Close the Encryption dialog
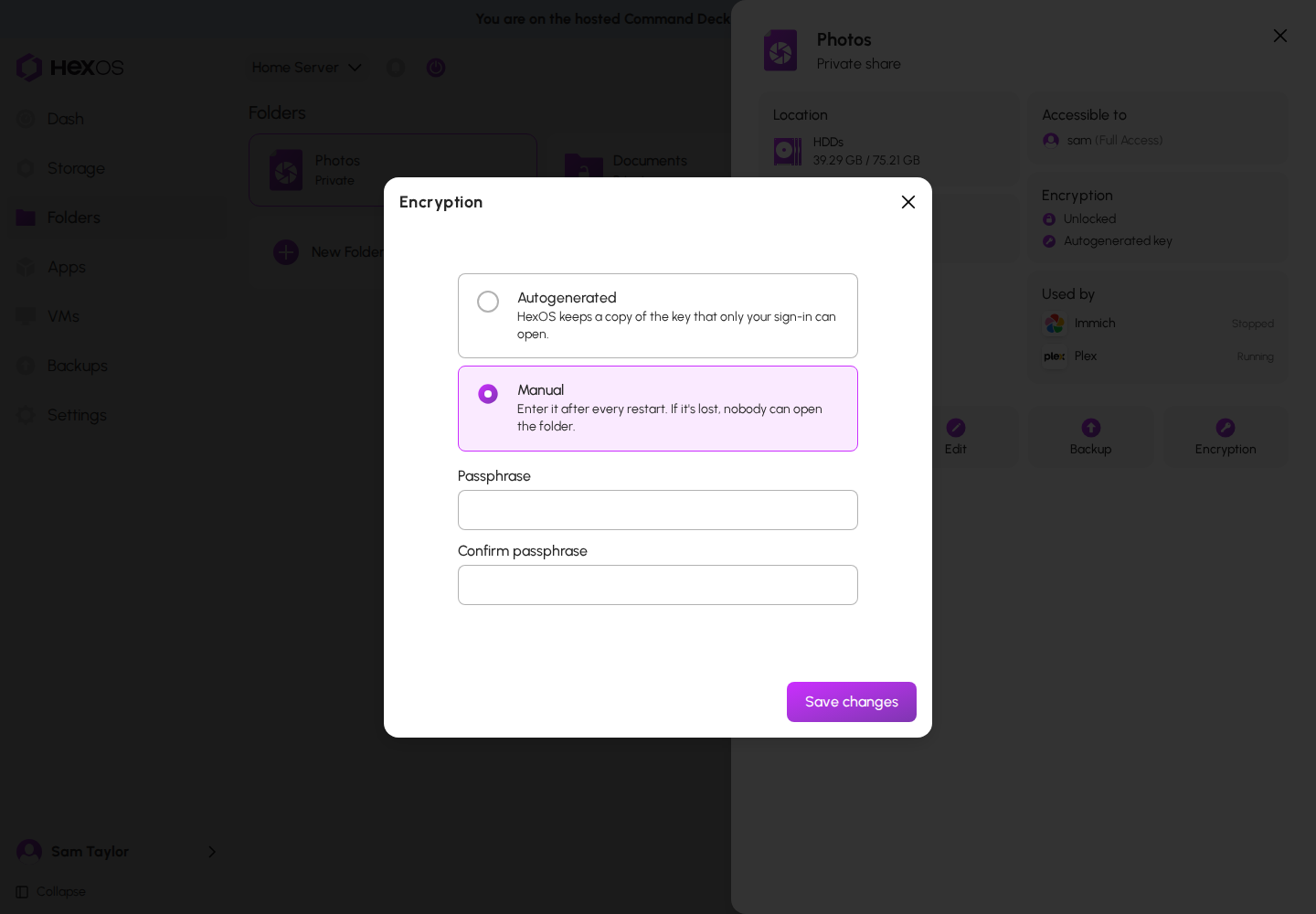The image size is (1316, 914). click(x=908, y=202)
